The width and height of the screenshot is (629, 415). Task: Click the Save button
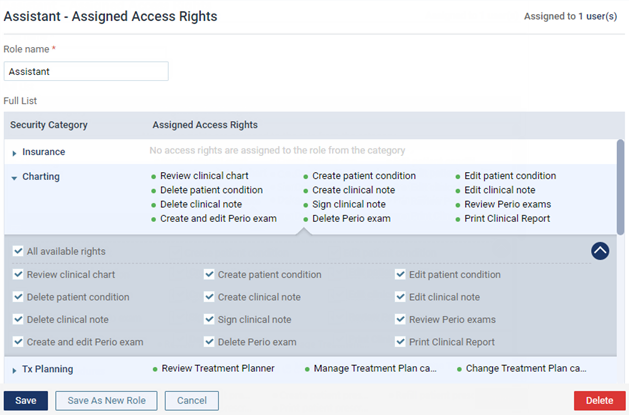pyautogui.click(x=26, y=401)
